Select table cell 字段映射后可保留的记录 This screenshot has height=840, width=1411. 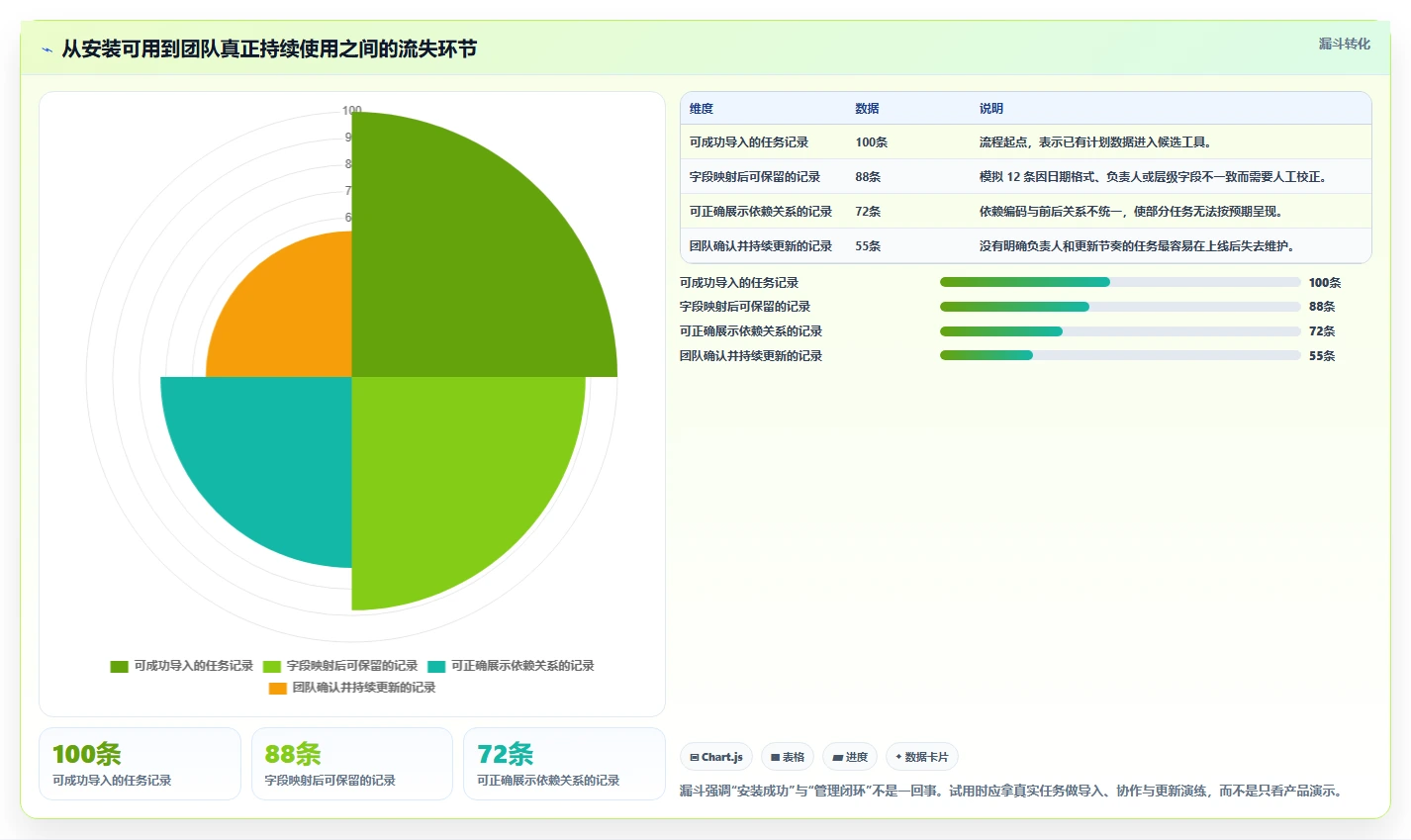[755, 177]
